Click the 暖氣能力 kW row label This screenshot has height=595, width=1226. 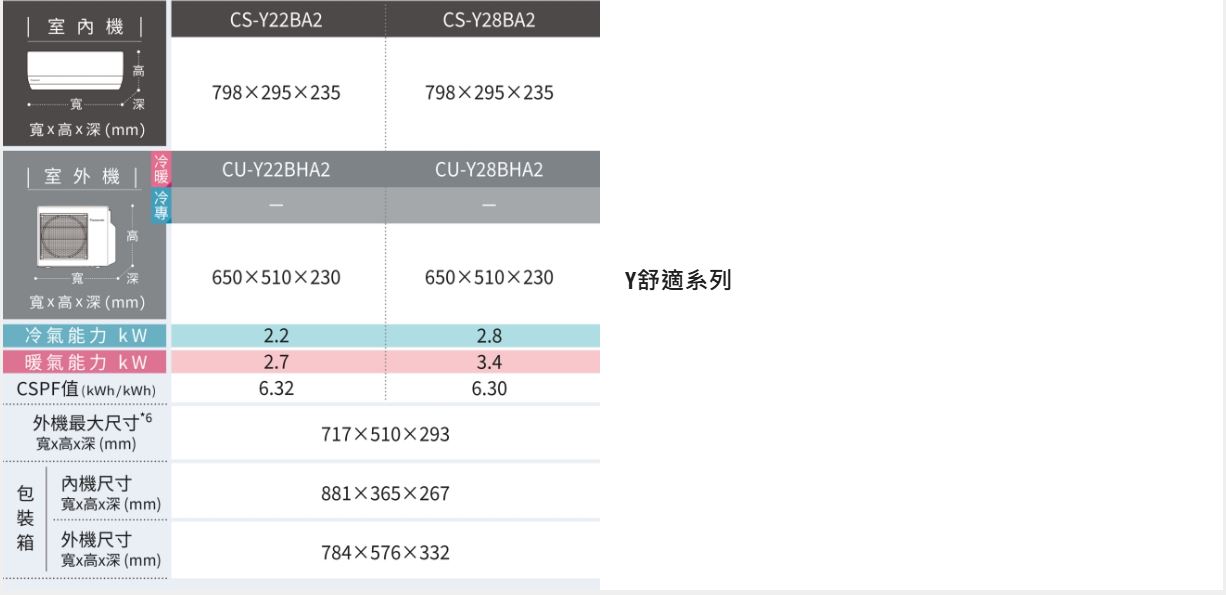[86, 361]
